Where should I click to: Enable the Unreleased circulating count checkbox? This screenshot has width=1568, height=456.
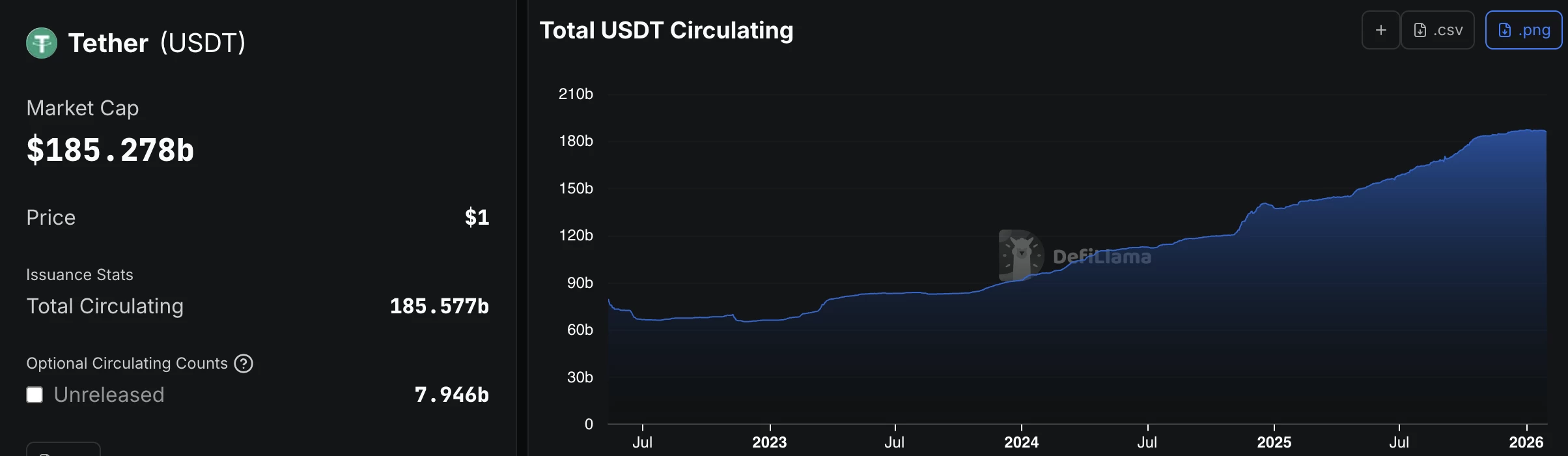coord(34,394)
